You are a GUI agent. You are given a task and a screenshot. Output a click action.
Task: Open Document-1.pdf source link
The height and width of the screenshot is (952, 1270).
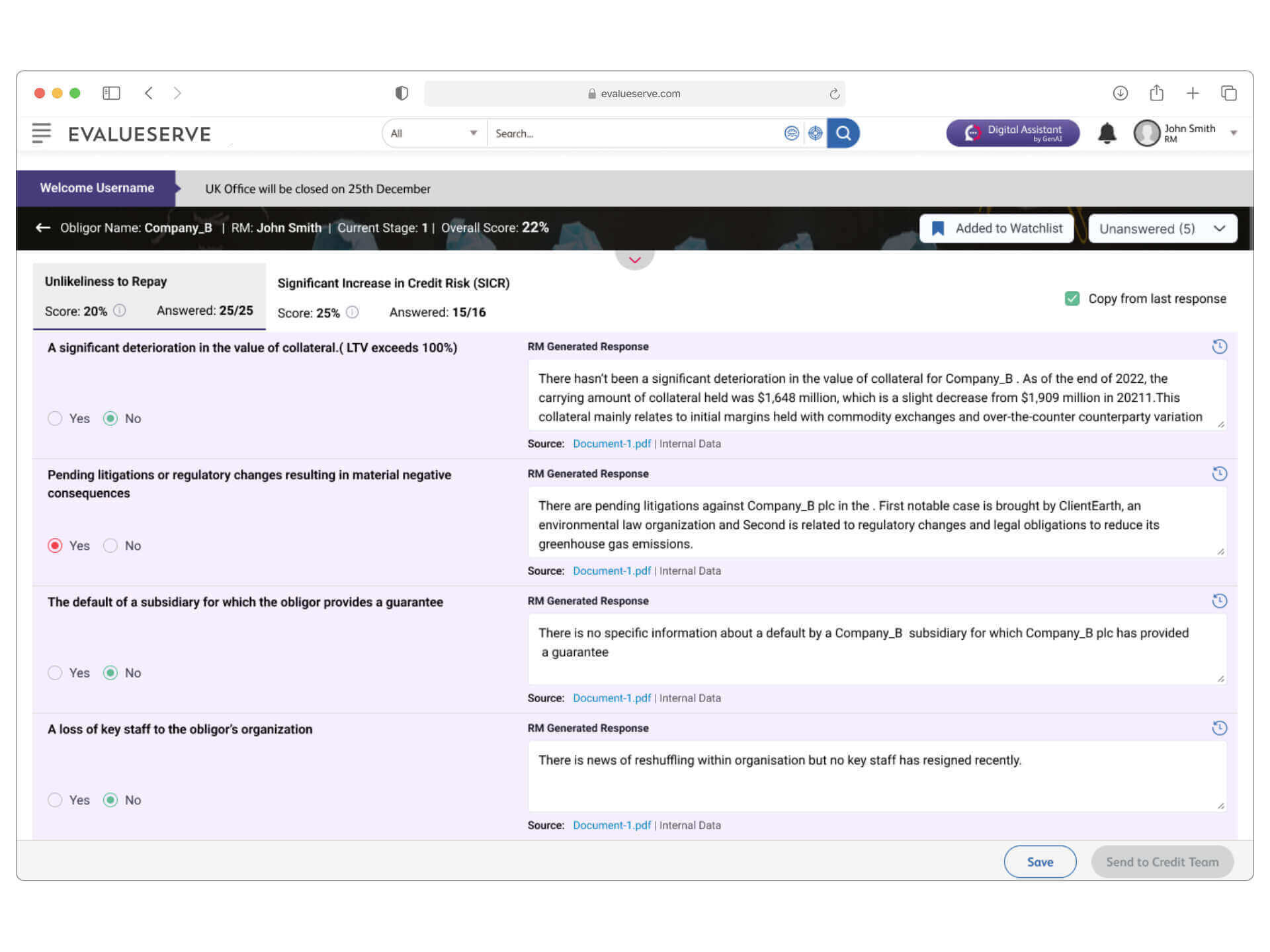[x=612, y=444]
